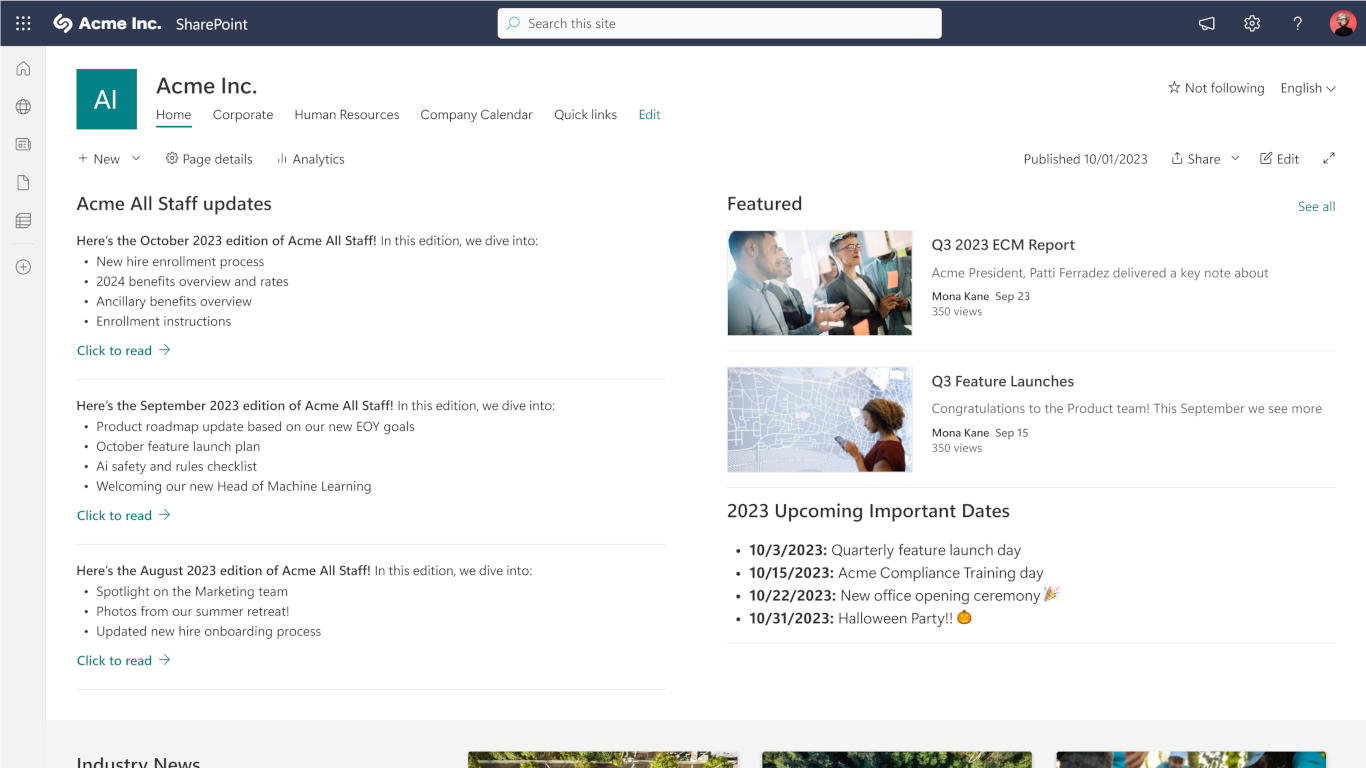Expand the New dropdown chevron
Image resolution: width=1366 pixels, height=768 pixels.
[136, 158]
